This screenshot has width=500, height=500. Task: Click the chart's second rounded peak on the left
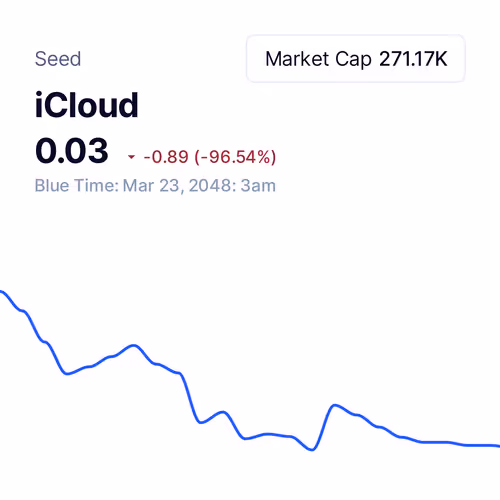[134, 346]
